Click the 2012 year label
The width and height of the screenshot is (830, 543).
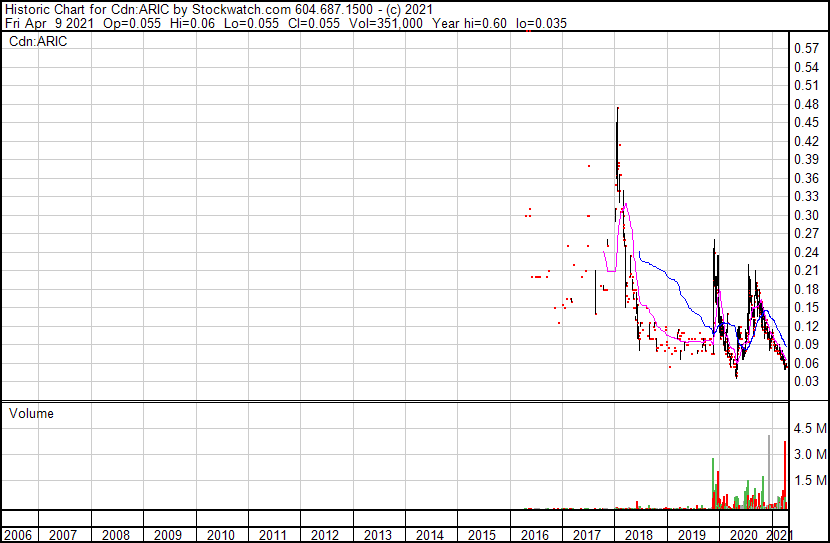(325, 535)
